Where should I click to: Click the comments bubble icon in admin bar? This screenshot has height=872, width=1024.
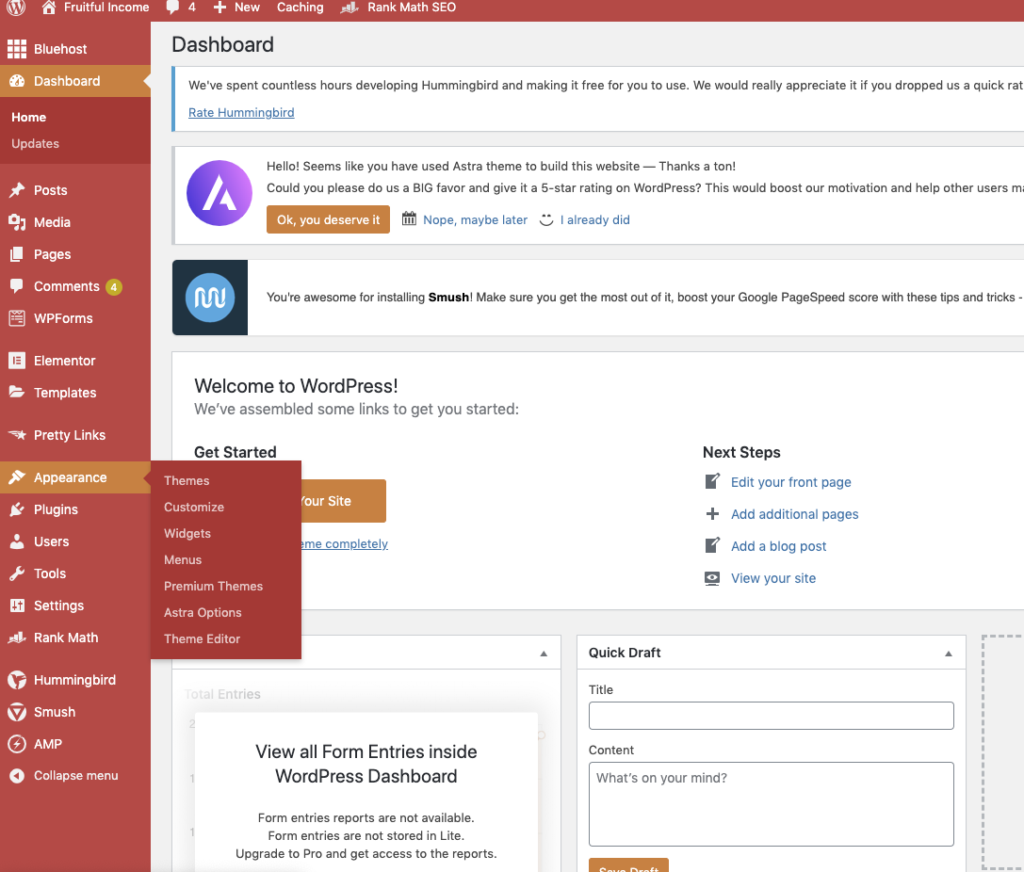coord(172,7)
